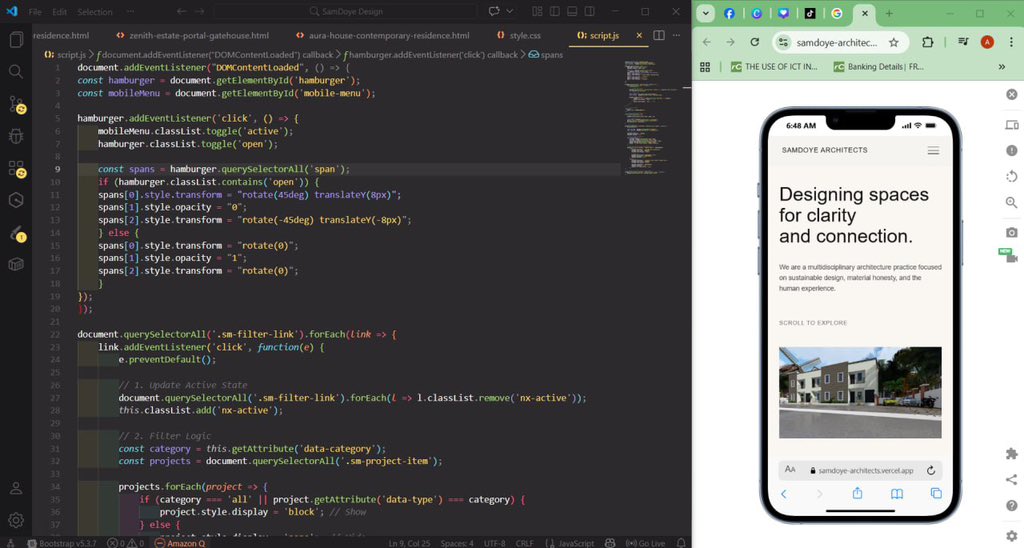Switch to the Facebook tab in Chrome
Viewport: 1024px width, 548px height.
click(x=729, y=13)
